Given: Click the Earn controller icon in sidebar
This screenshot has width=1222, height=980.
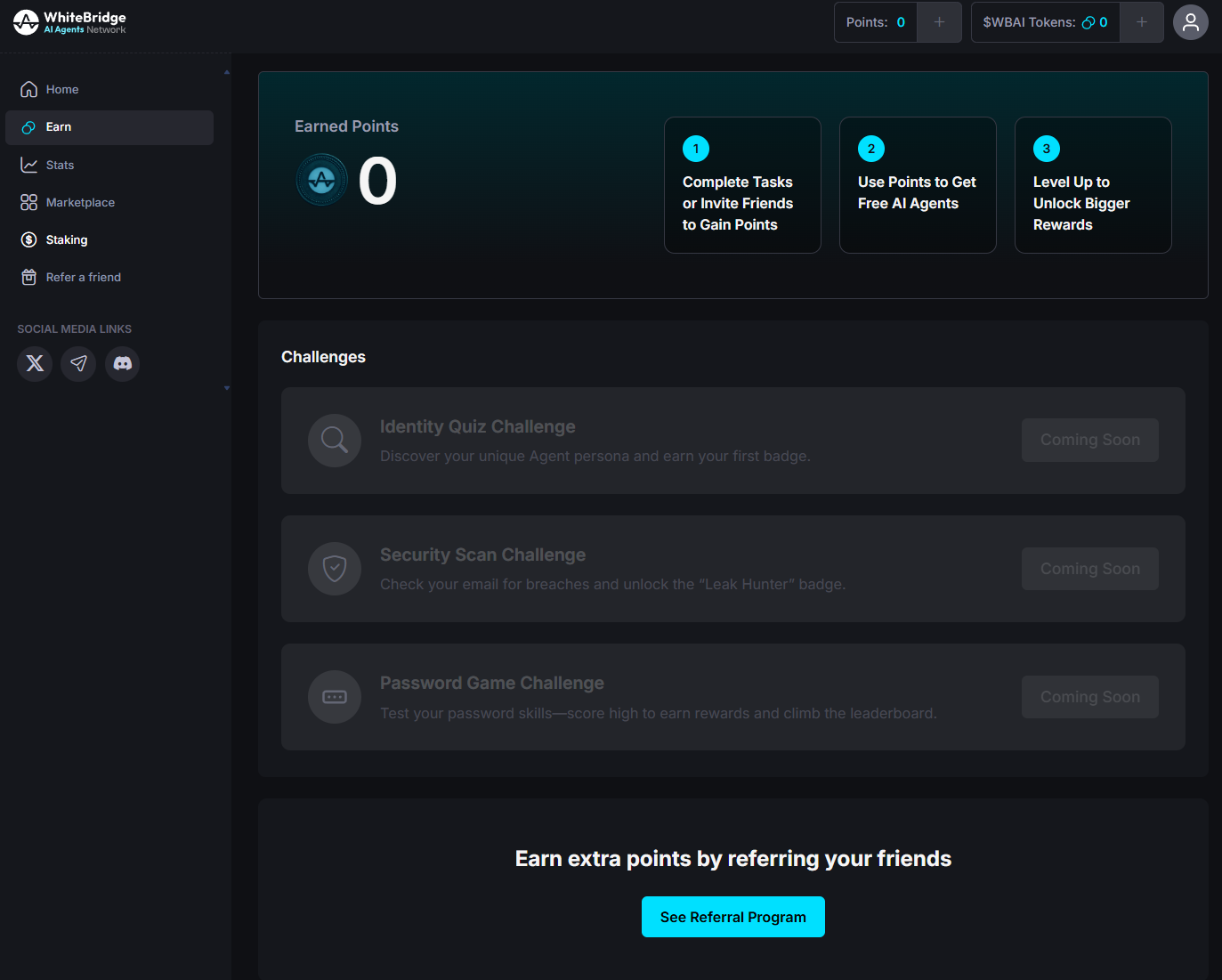Looking at the screenshot, I should pyautogui.click(x=29, y=126).
